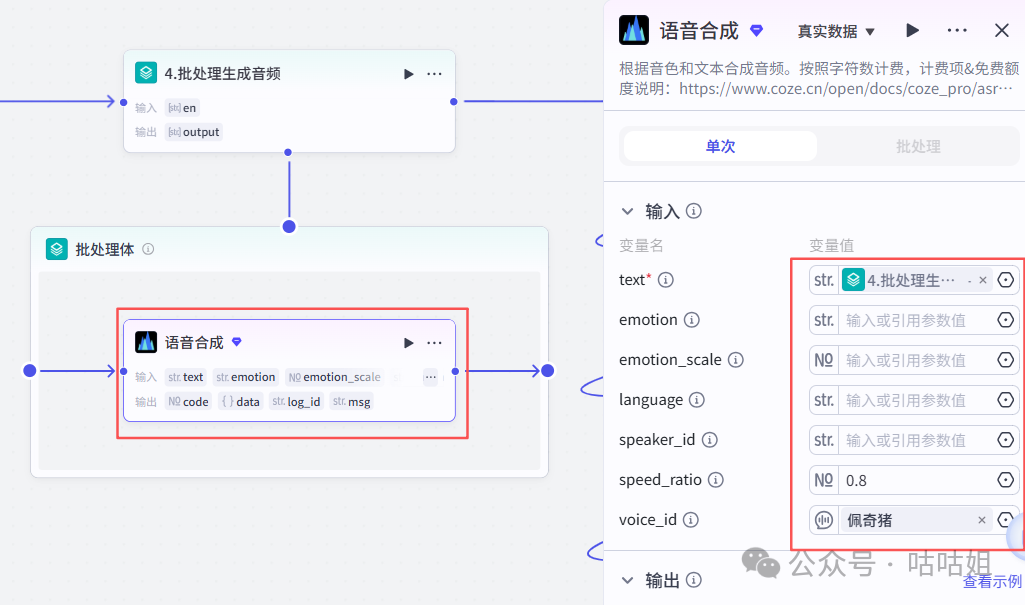Image resolution: width=1025 pixels, height=605 pixels.
Task: Switch to the 批处理 tab
Action: (x=917, y=146)
